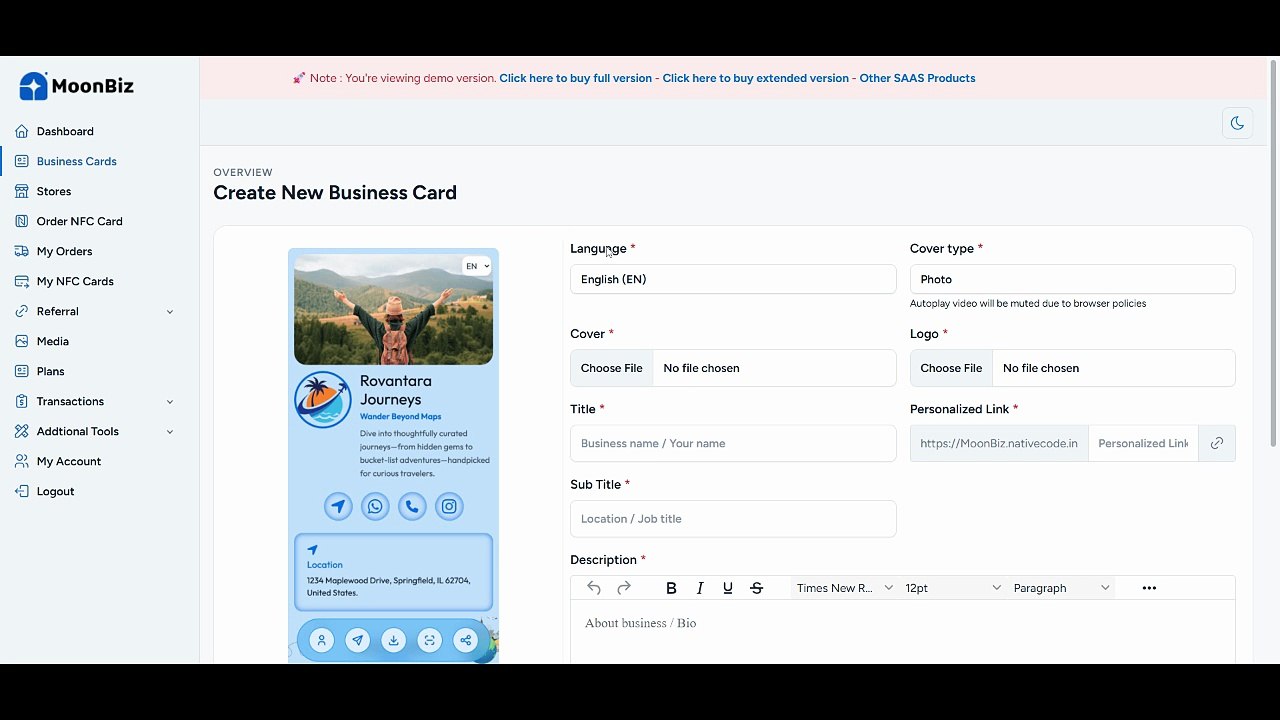Viewport: 1280px width, 720px height.
Task: Open Dashboard from the sidebar
Action: point(65,131)
